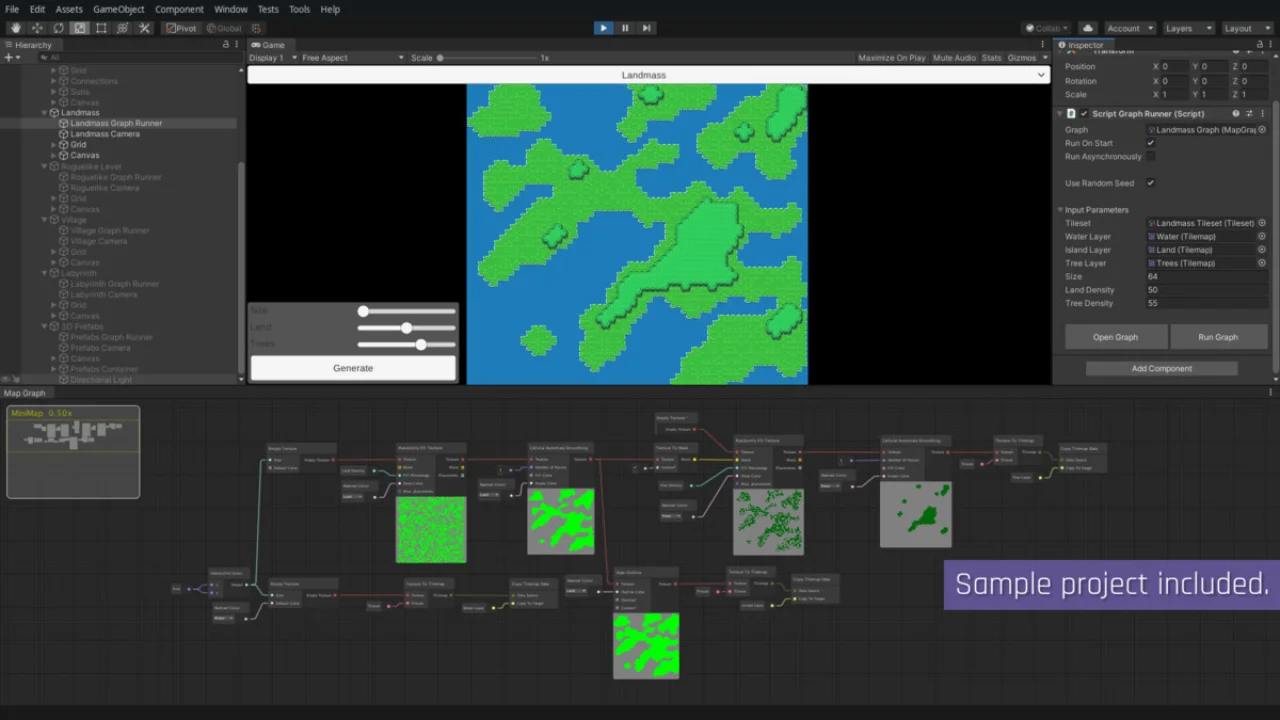
Task: Click the Step frame button
Action: [x=647, y=28]
